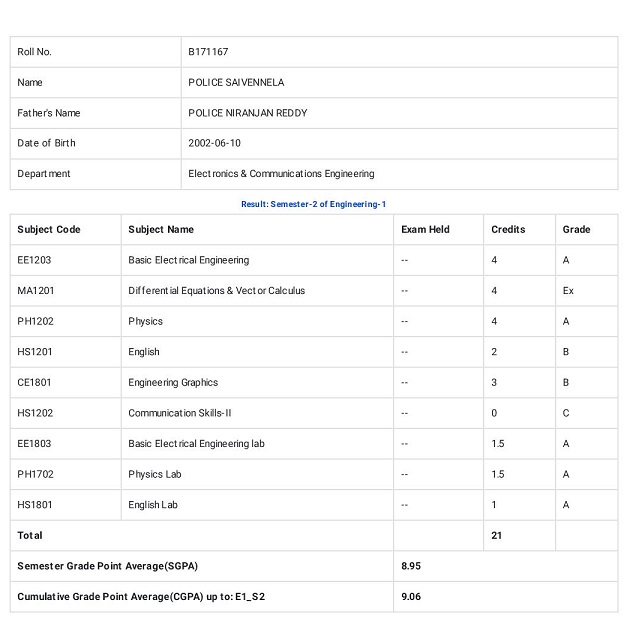Click the Grade column header
627x626 pixels.
[x=576, y=230]
